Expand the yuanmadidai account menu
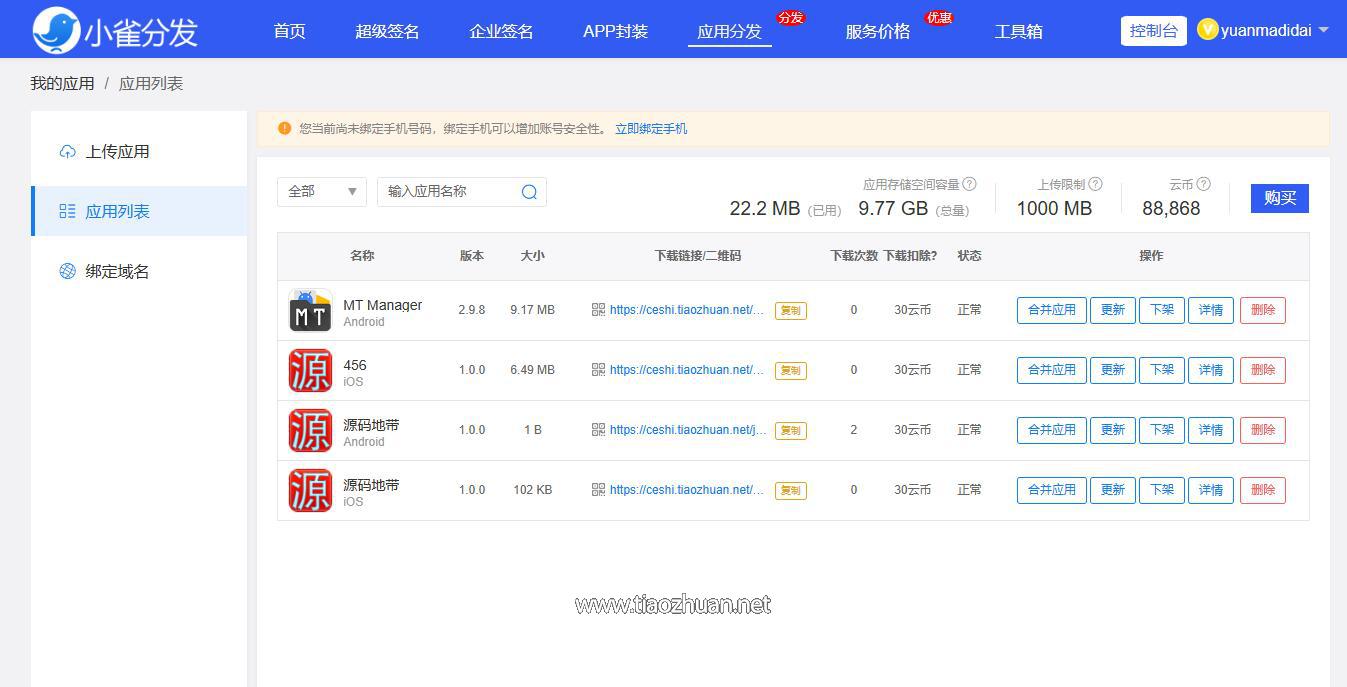1347x687 pixels. (x=1266, y=30)
